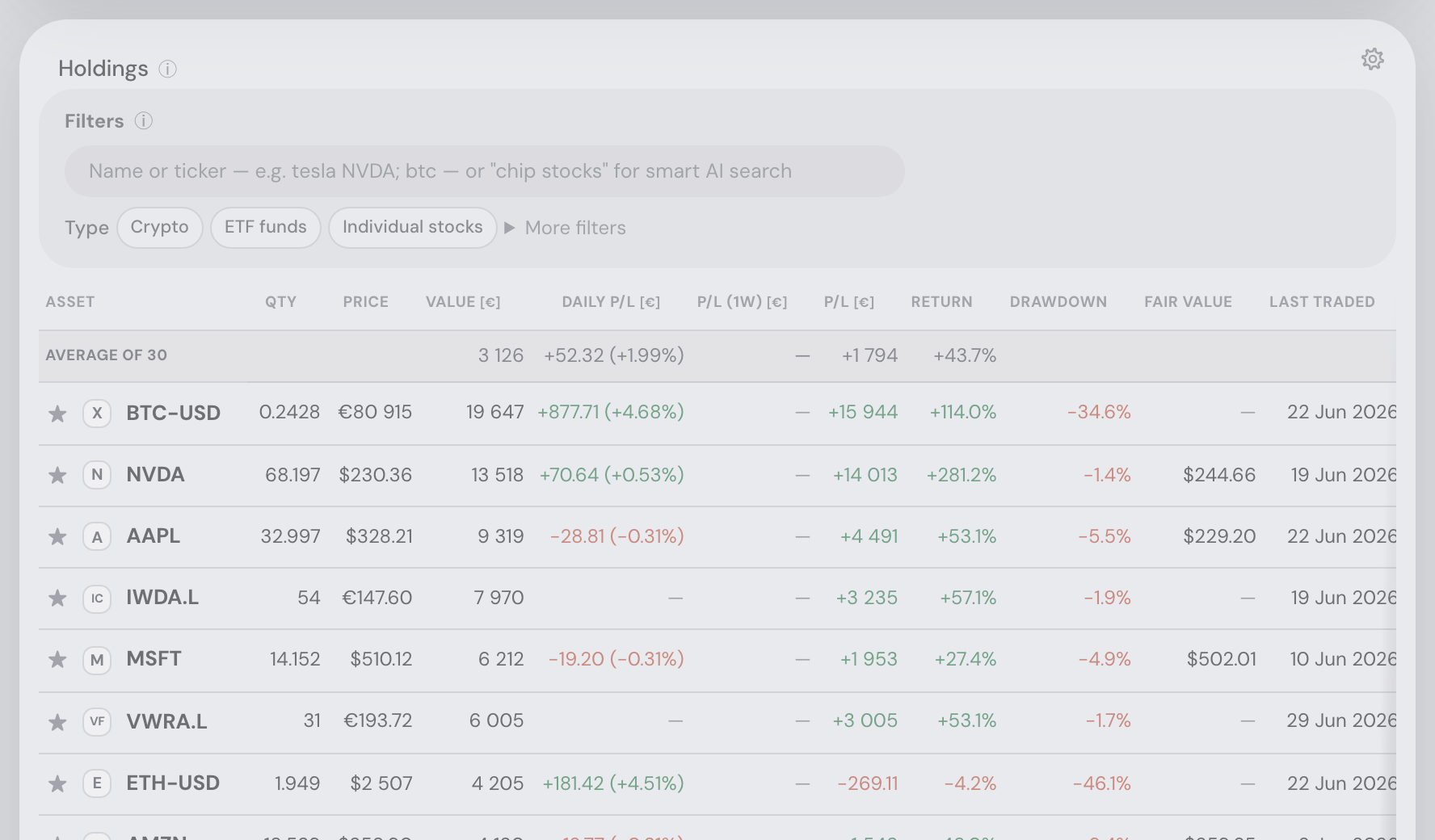Enable the ETF funds type filter
This screenshot has height=840, width=1435.
[x=266, y=228]
